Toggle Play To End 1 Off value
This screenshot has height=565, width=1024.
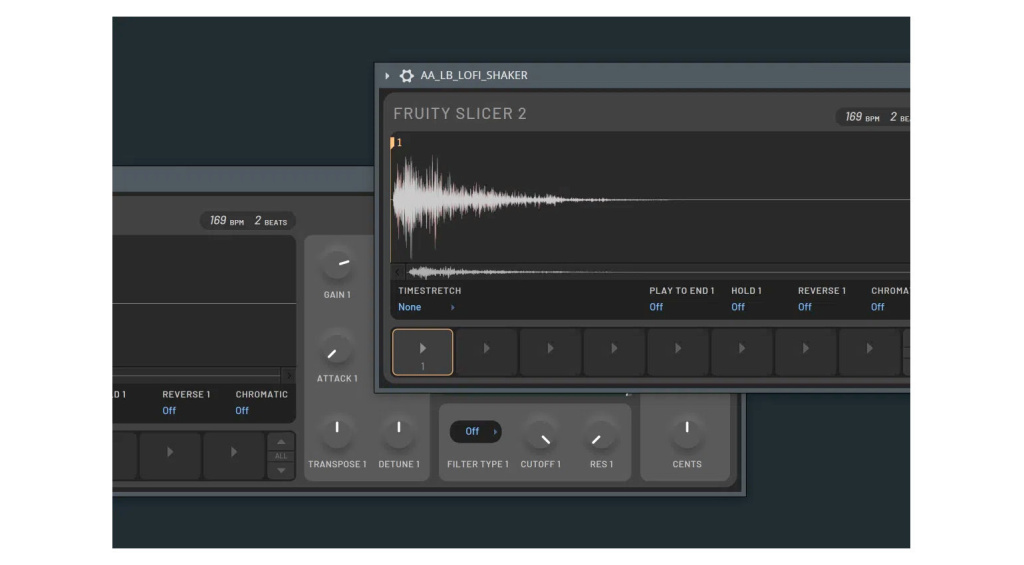tap(656, 307)
